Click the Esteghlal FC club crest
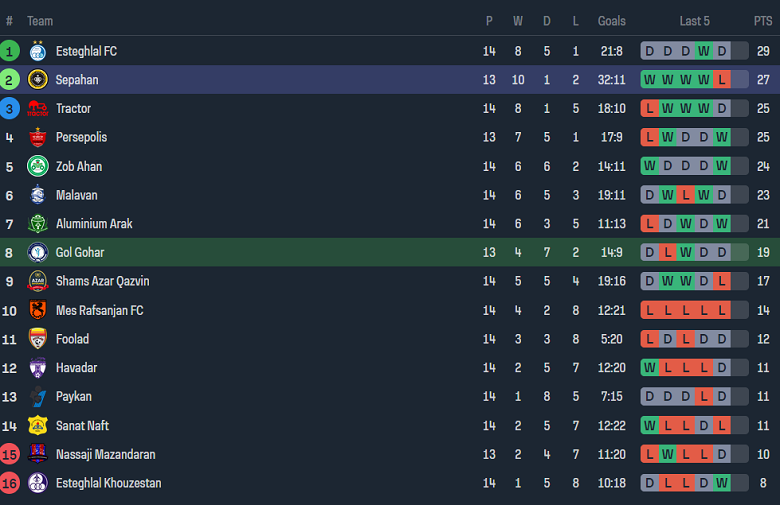 click(x=38, y=51)
